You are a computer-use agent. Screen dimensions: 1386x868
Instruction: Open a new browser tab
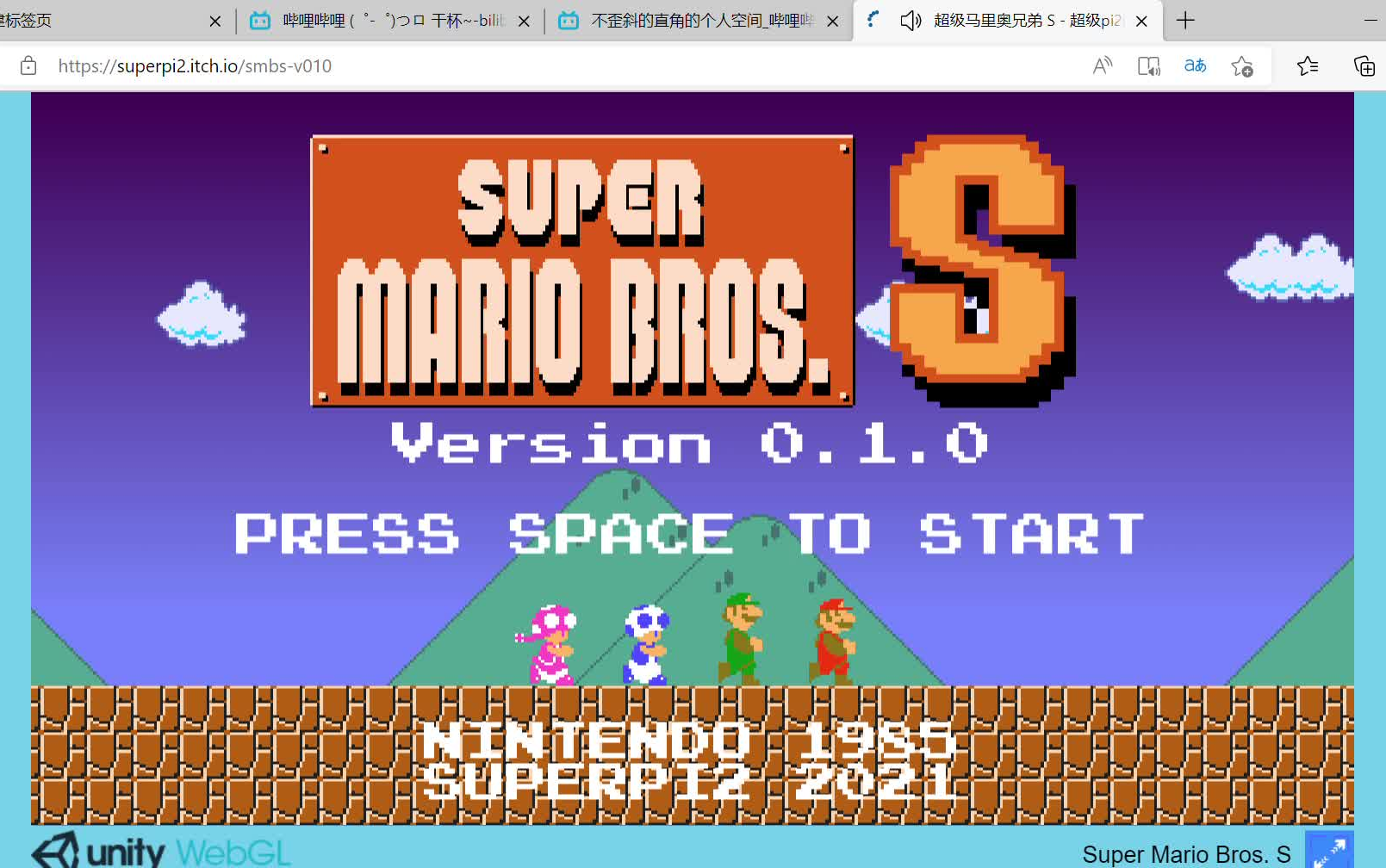pyautogui.click(x=1185, y=20)
